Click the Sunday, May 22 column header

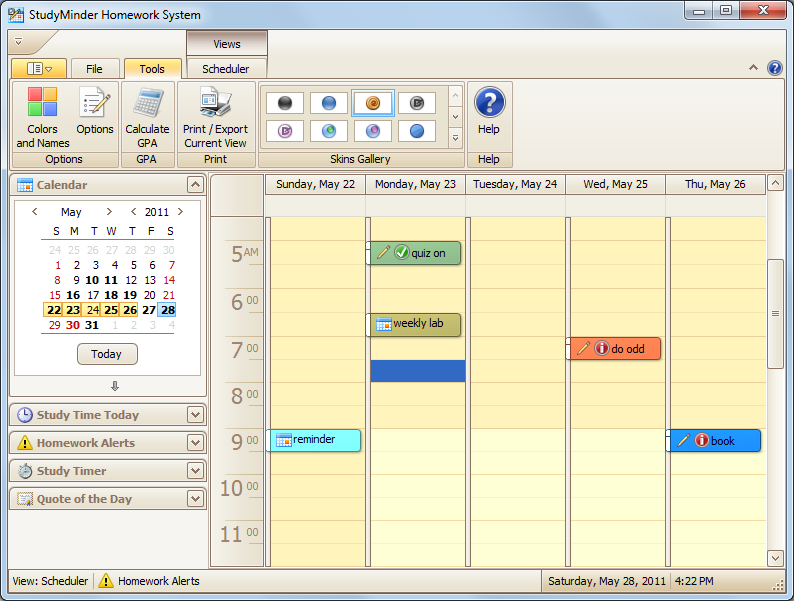tap(315, 184)
